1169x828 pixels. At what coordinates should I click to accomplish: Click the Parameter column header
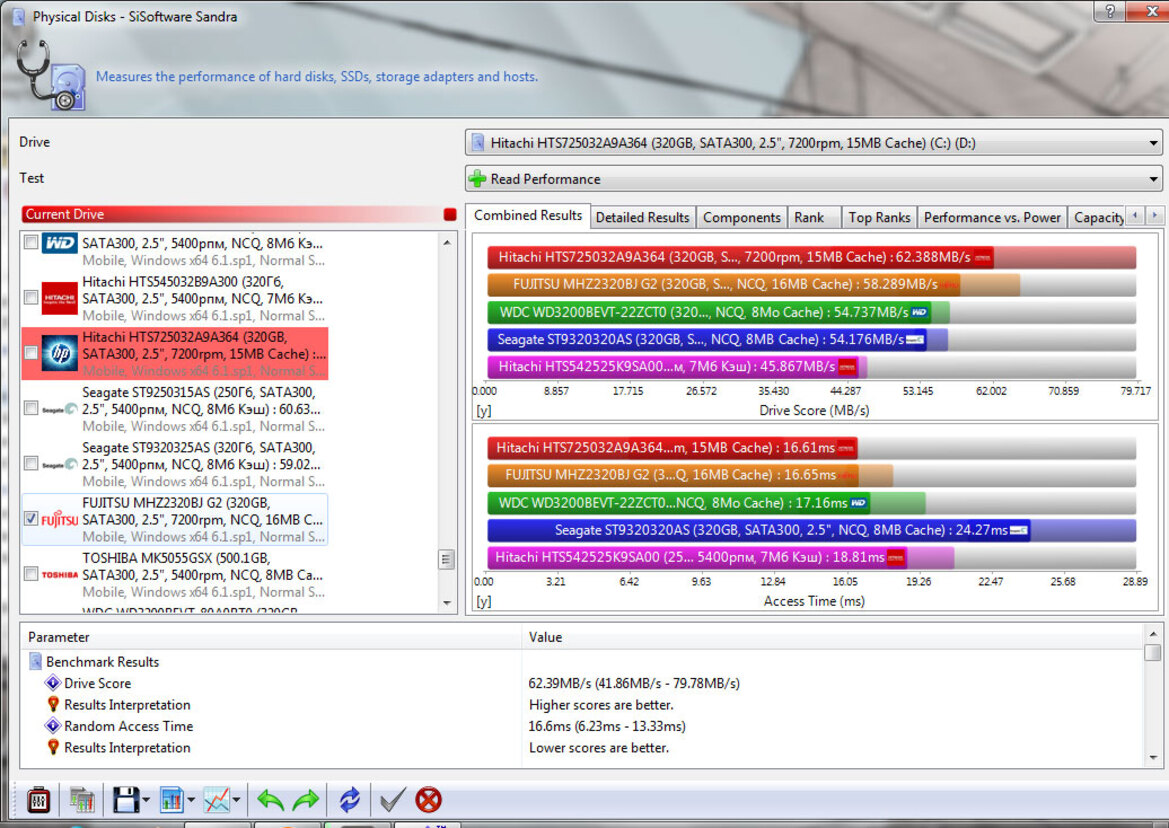pyautogui.click(x=272, y=637)
